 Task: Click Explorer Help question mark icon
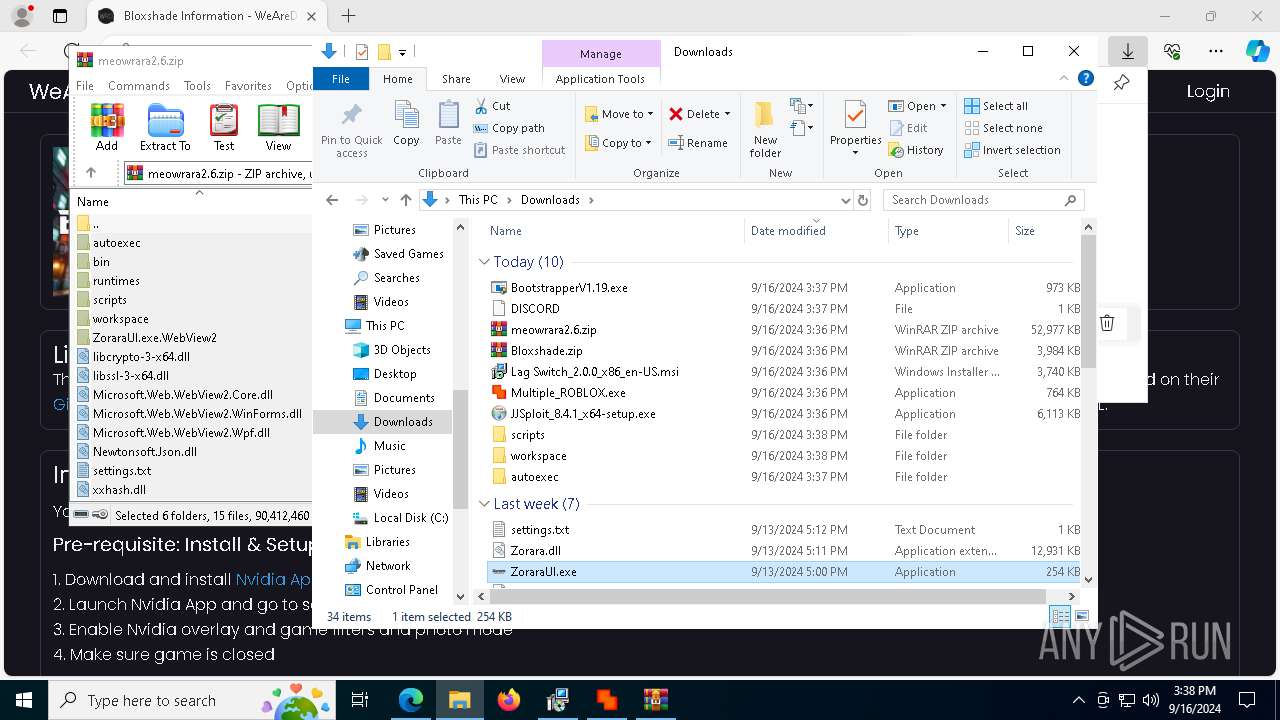pos(1086,79)
